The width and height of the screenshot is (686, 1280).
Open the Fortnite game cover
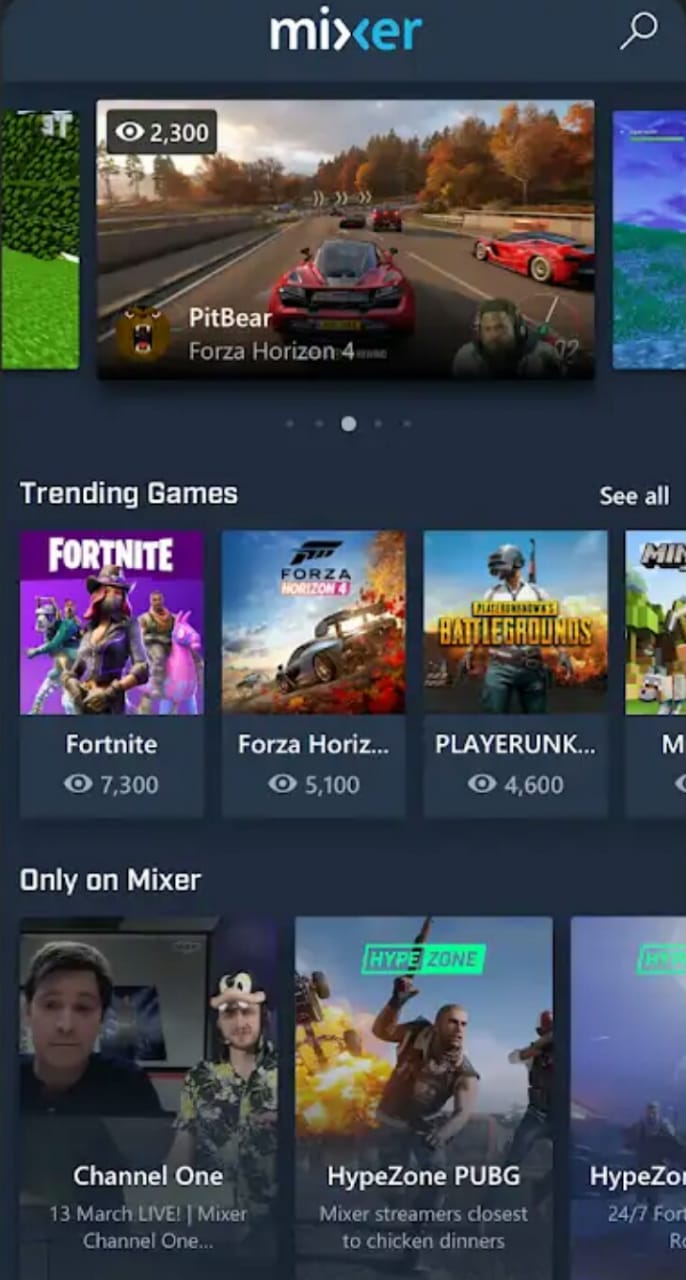point(112,623)
